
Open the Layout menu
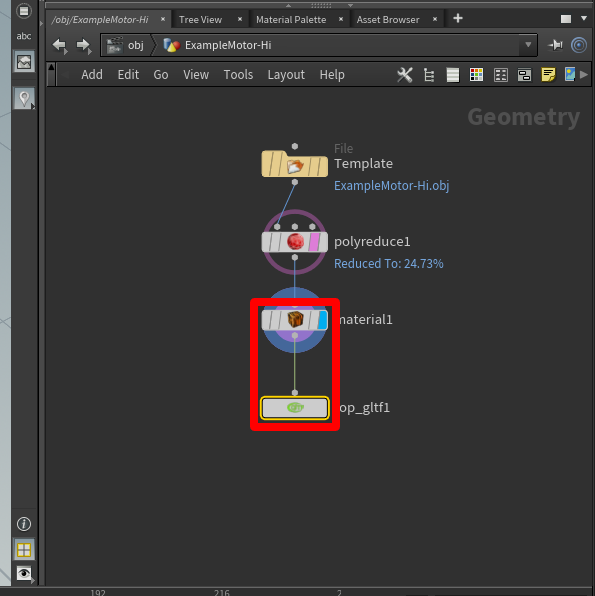pyautogui.click(x=286, y=74)
